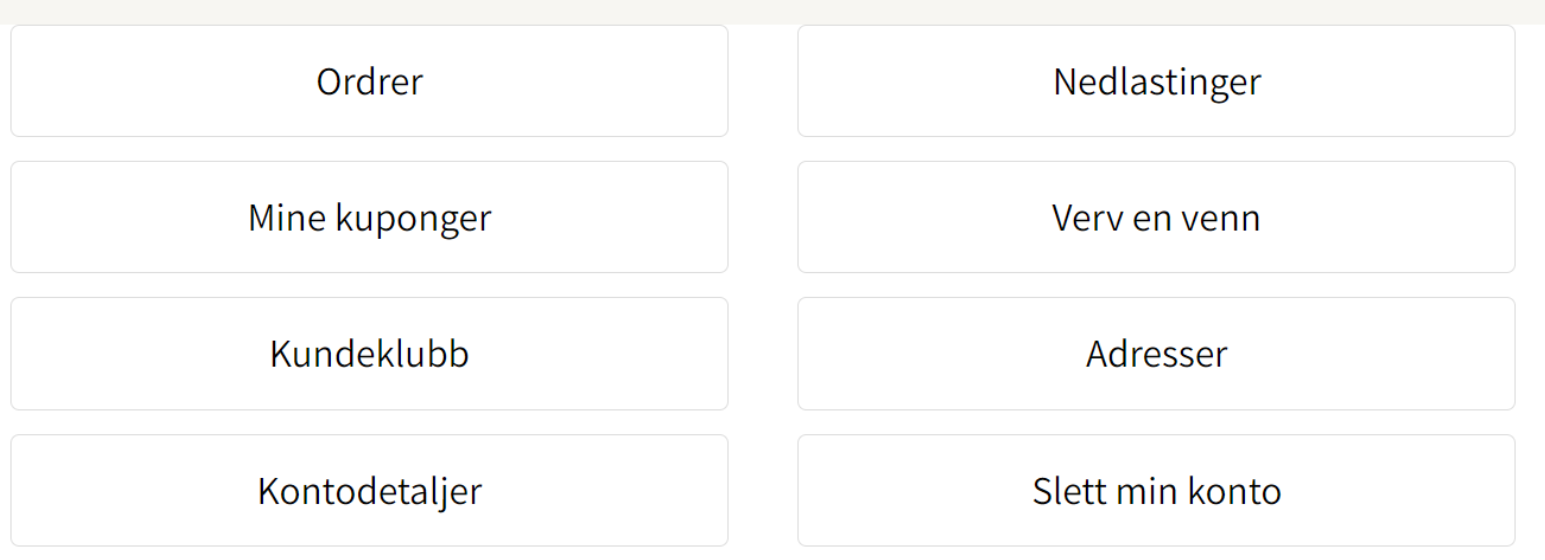1545x560 pixels.
Task: Start account deletion with Slett min konto
Action: click(1156, 491)
